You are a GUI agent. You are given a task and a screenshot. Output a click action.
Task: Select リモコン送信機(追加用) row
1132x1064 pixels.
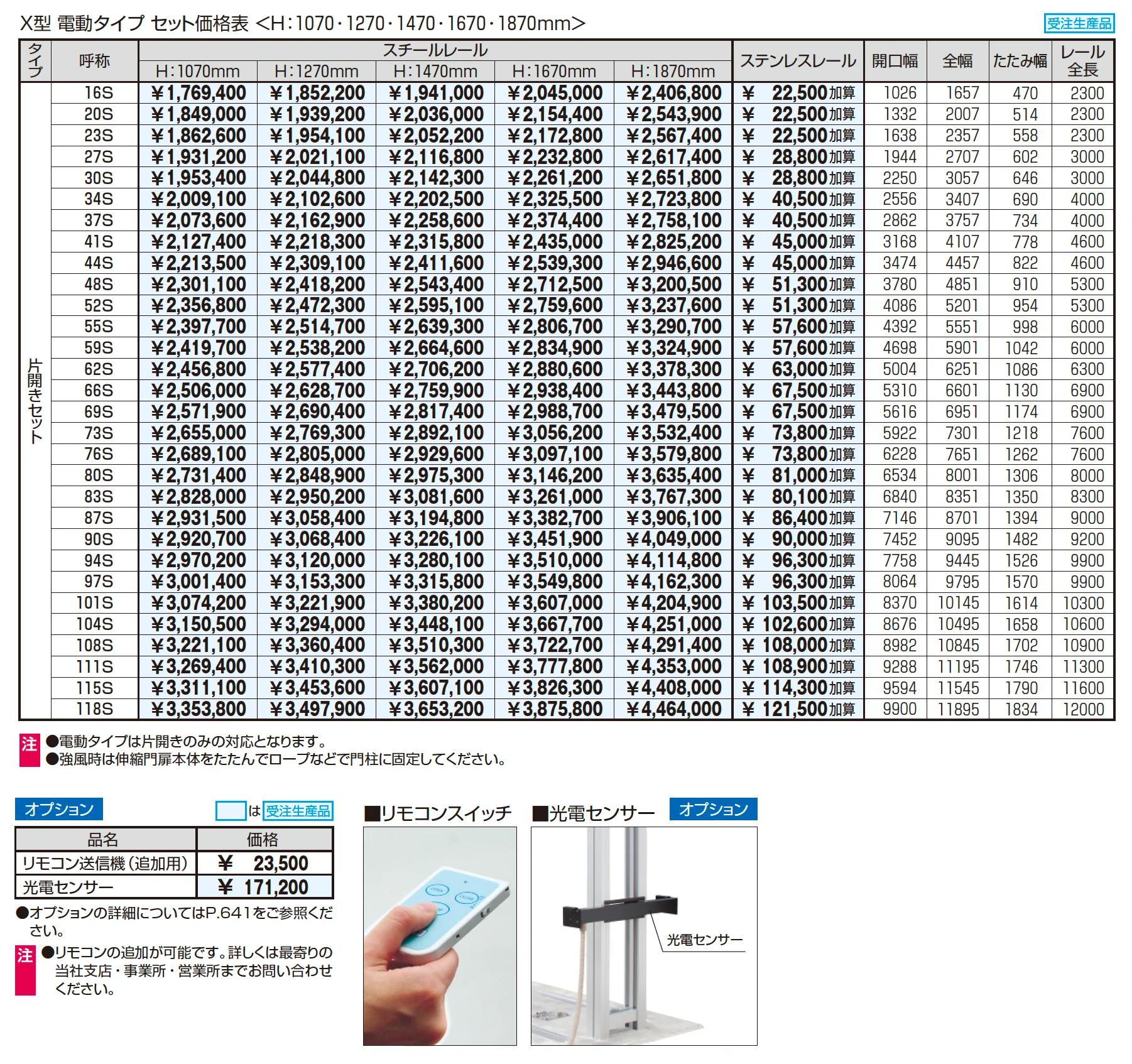174,863
